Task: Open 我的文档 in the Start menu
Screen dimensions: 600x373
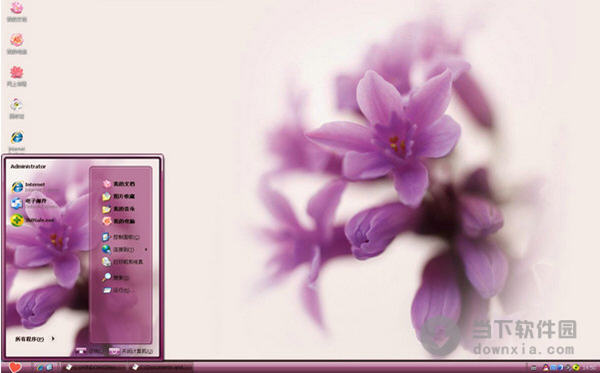Action: coord(119,184)
